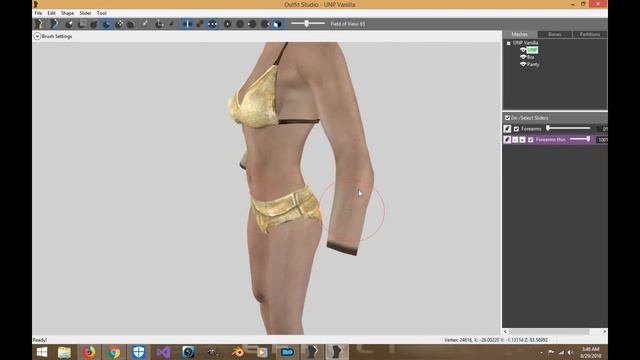Image resolution: width=640 pixels, height=360 pixels.
Task: Open the File menu
Action: [x=38, y=13]
